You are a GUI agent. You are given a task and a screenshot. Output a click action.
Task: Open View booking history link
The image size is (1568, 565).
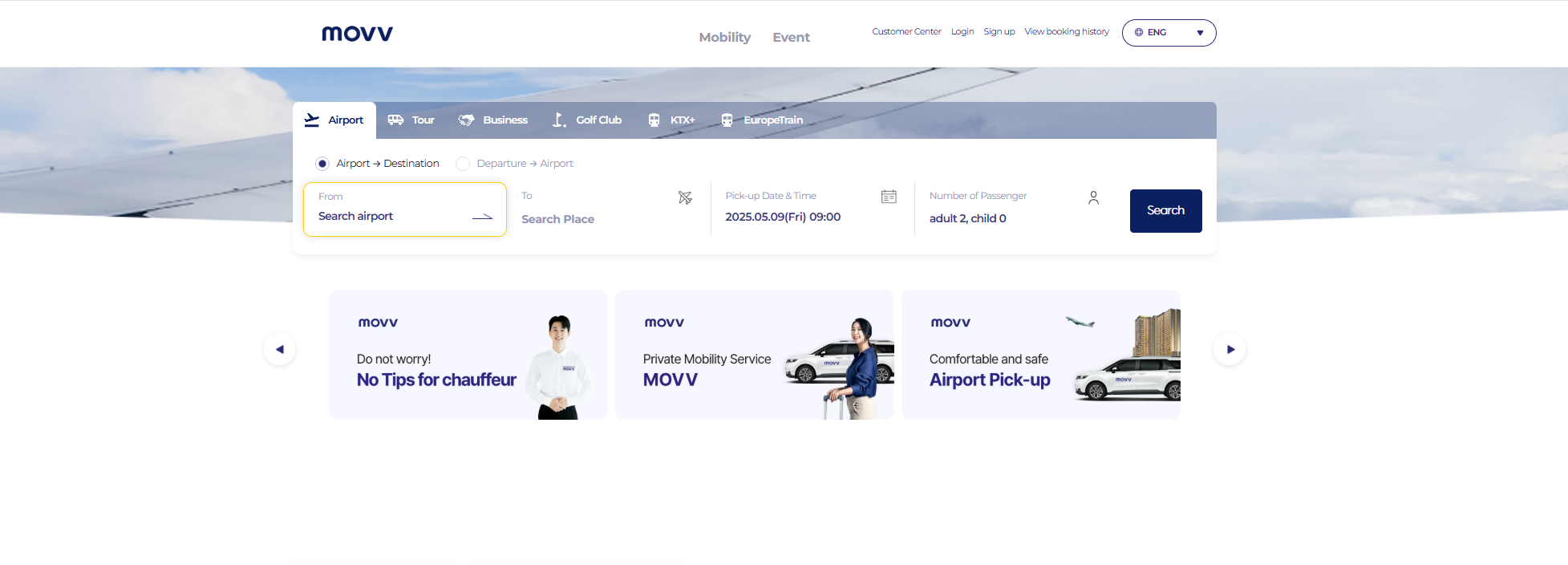pos(1067,31)
